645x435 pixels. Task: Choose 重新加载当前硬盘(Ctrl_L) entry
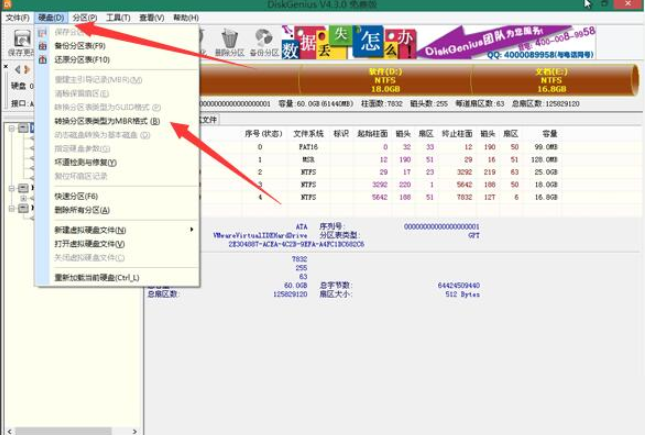click(x=117, y=278)
